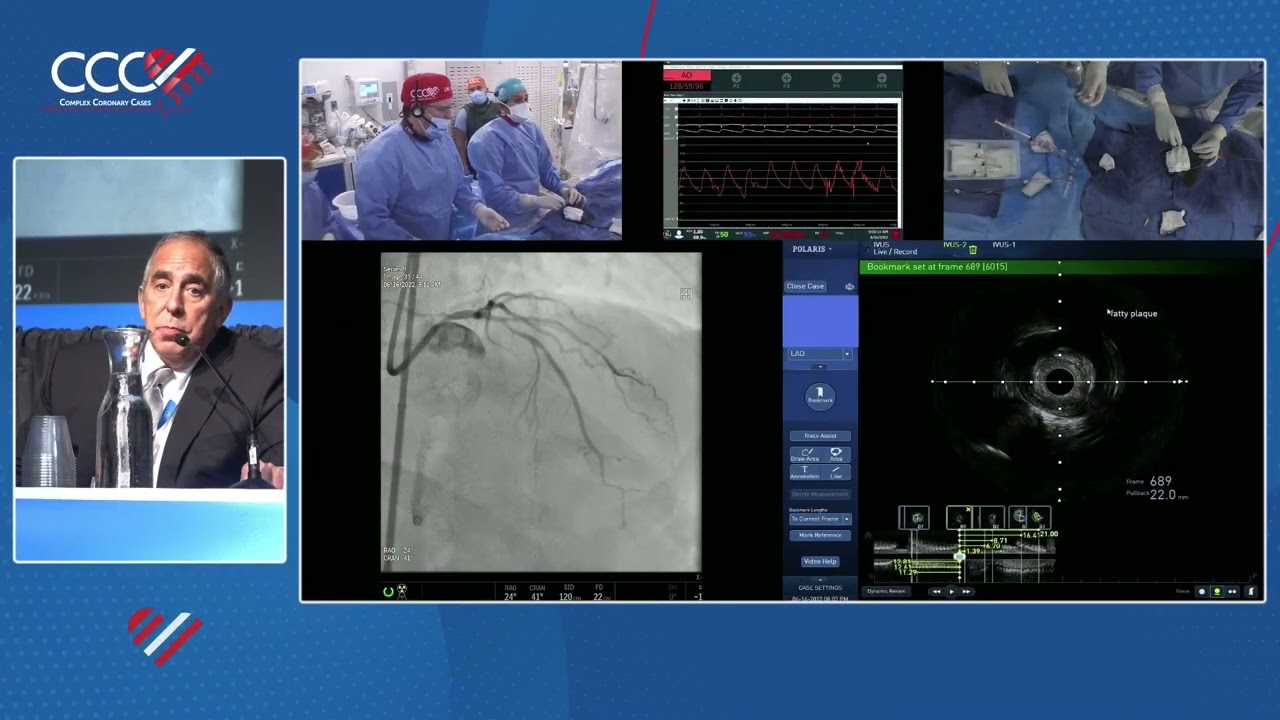
Task: Click the double-chevron expand icon beside longitudinal view
Action: [868, 536]
